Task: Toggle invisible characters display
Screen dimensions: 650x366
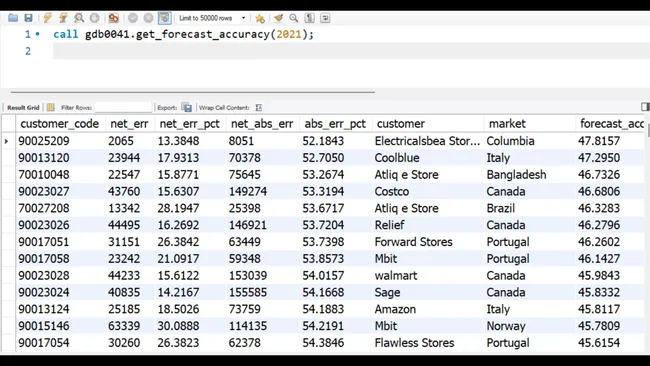Action: [x=309, y=18]
